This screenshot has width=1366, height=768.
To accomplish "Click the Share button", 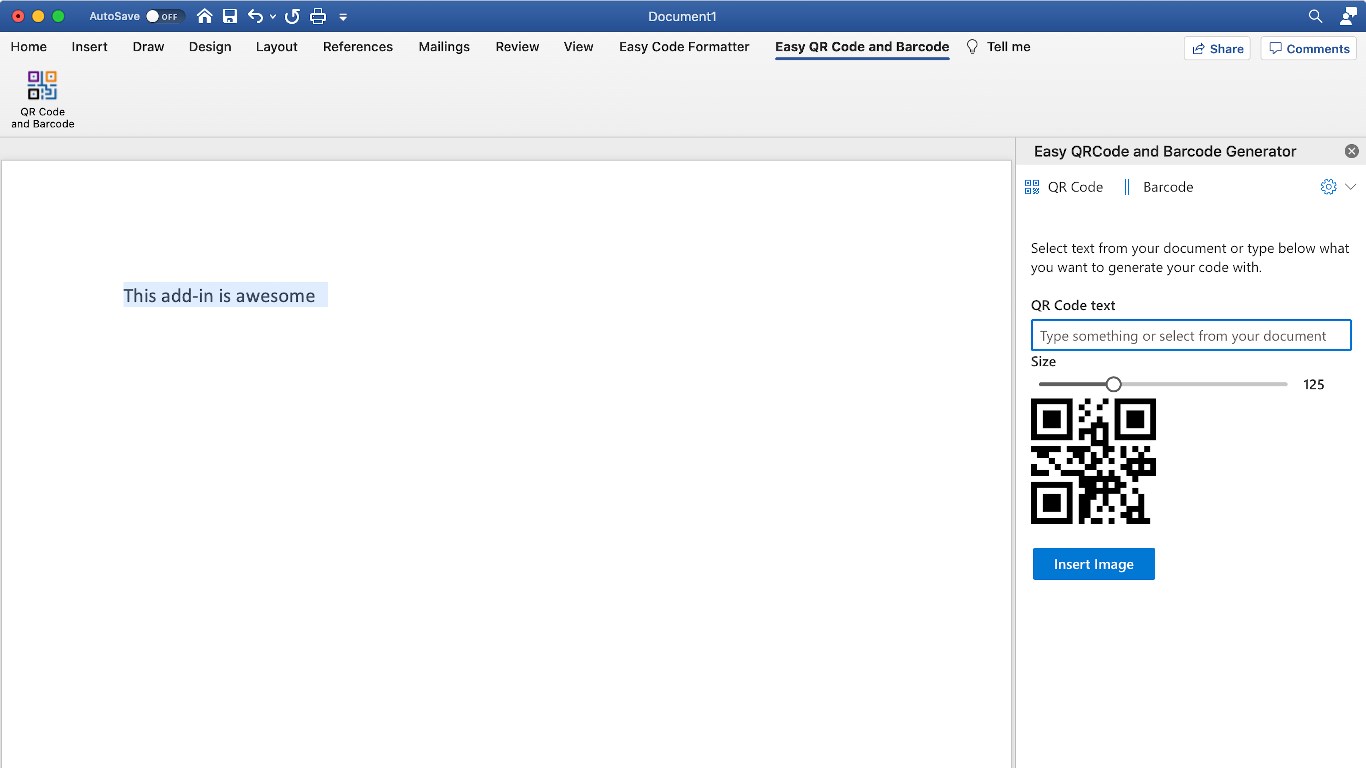I will click(1217, 48).
